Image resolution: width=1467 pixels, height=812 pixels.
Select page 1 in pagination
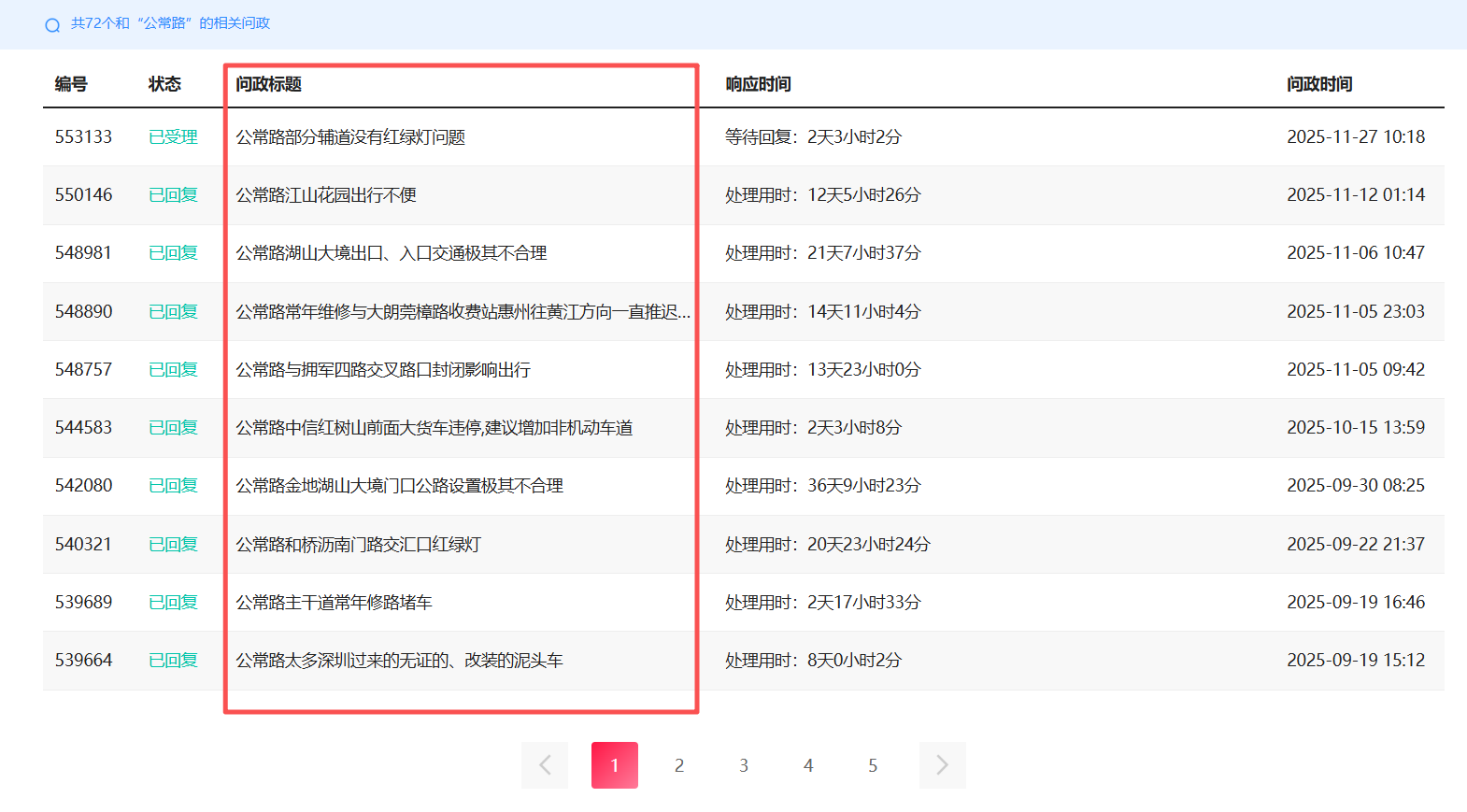coord(614,765)
